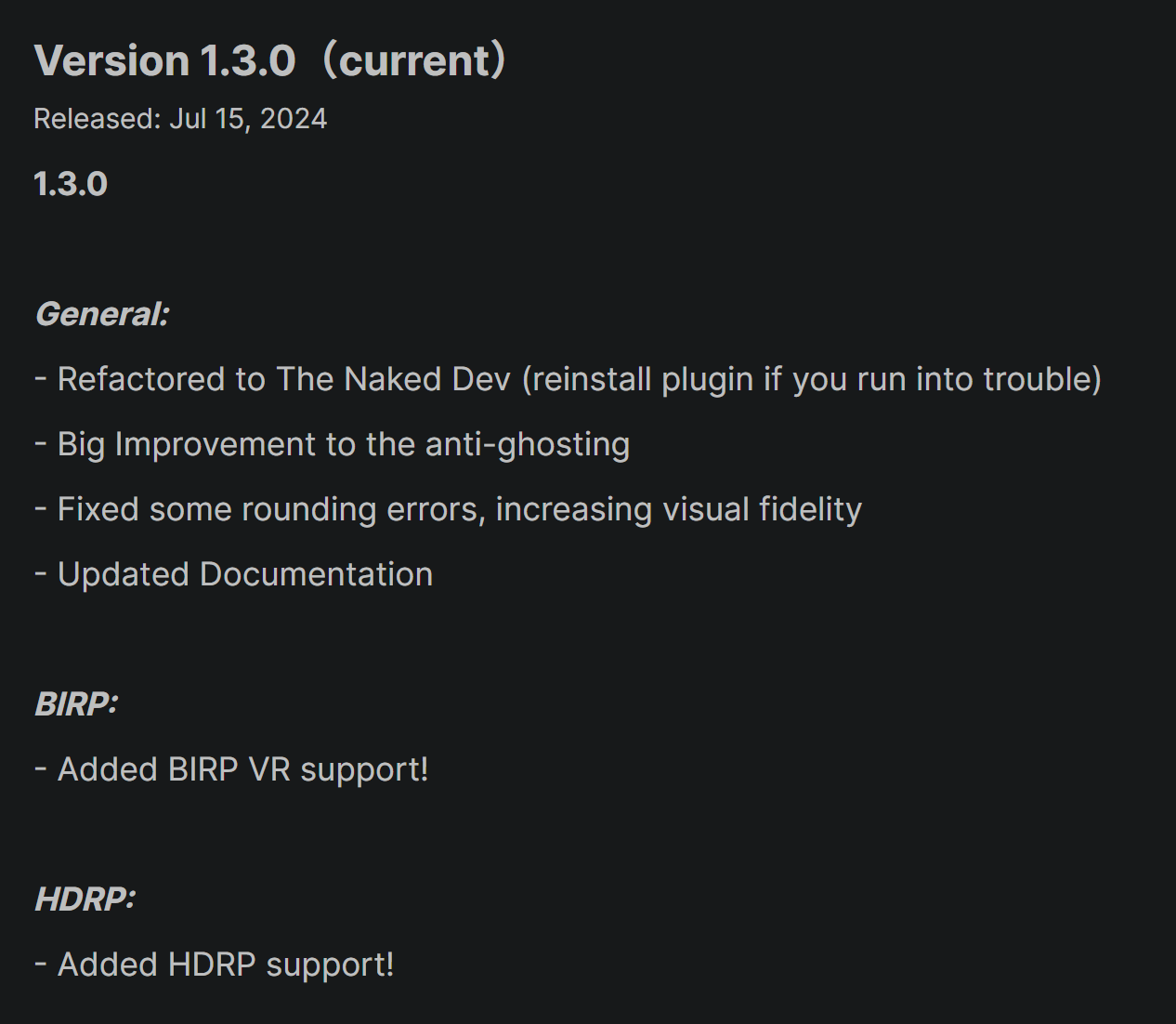Click the Fixed some rounding errors line
Screen dimensions: 1176x1024
(448, 509)
